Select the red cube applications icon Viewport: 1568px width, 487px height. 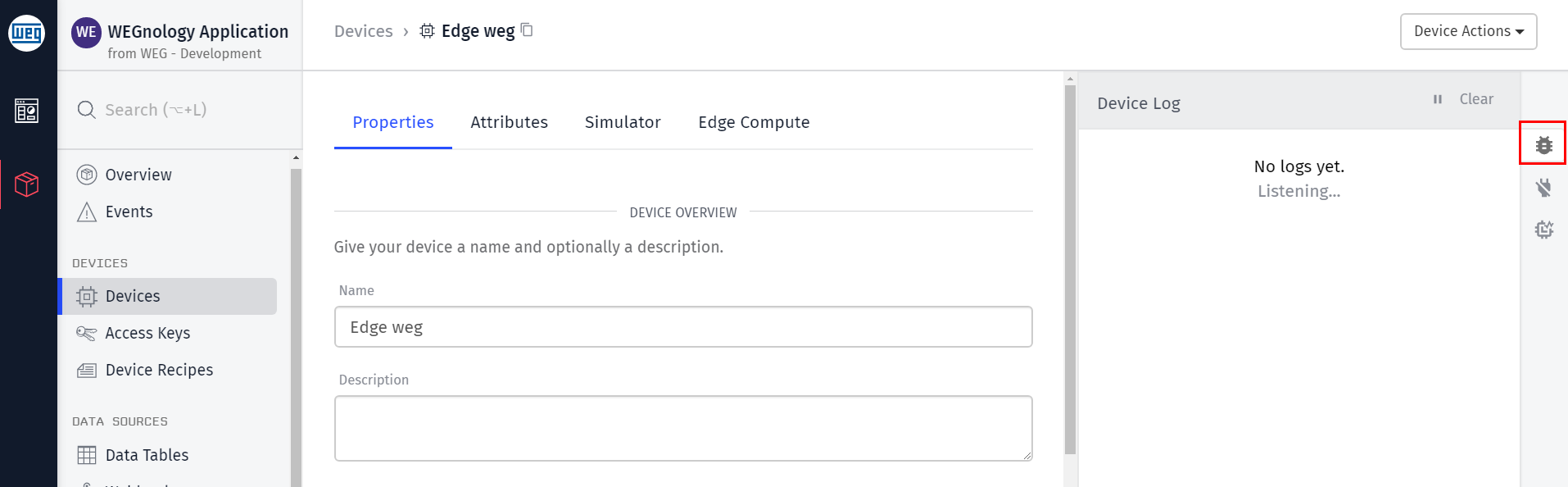coord(27,184)
